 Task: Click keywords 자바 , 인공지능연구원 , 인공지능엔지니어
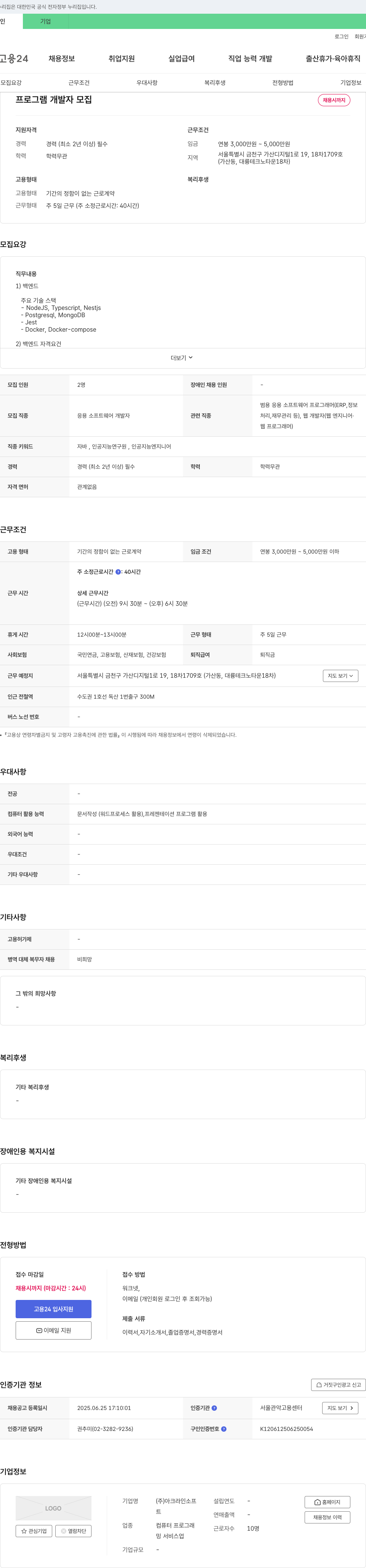(124, 447)
